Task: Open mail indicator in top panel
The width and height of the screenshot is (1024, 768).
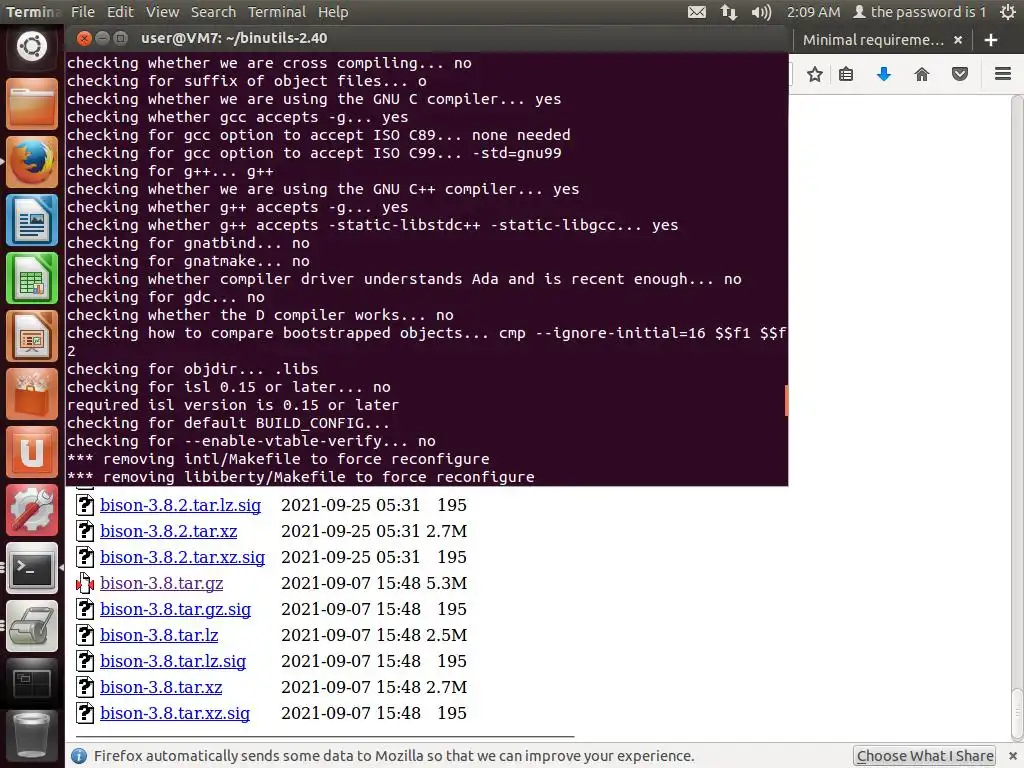Action: click(x=697, y=12)
